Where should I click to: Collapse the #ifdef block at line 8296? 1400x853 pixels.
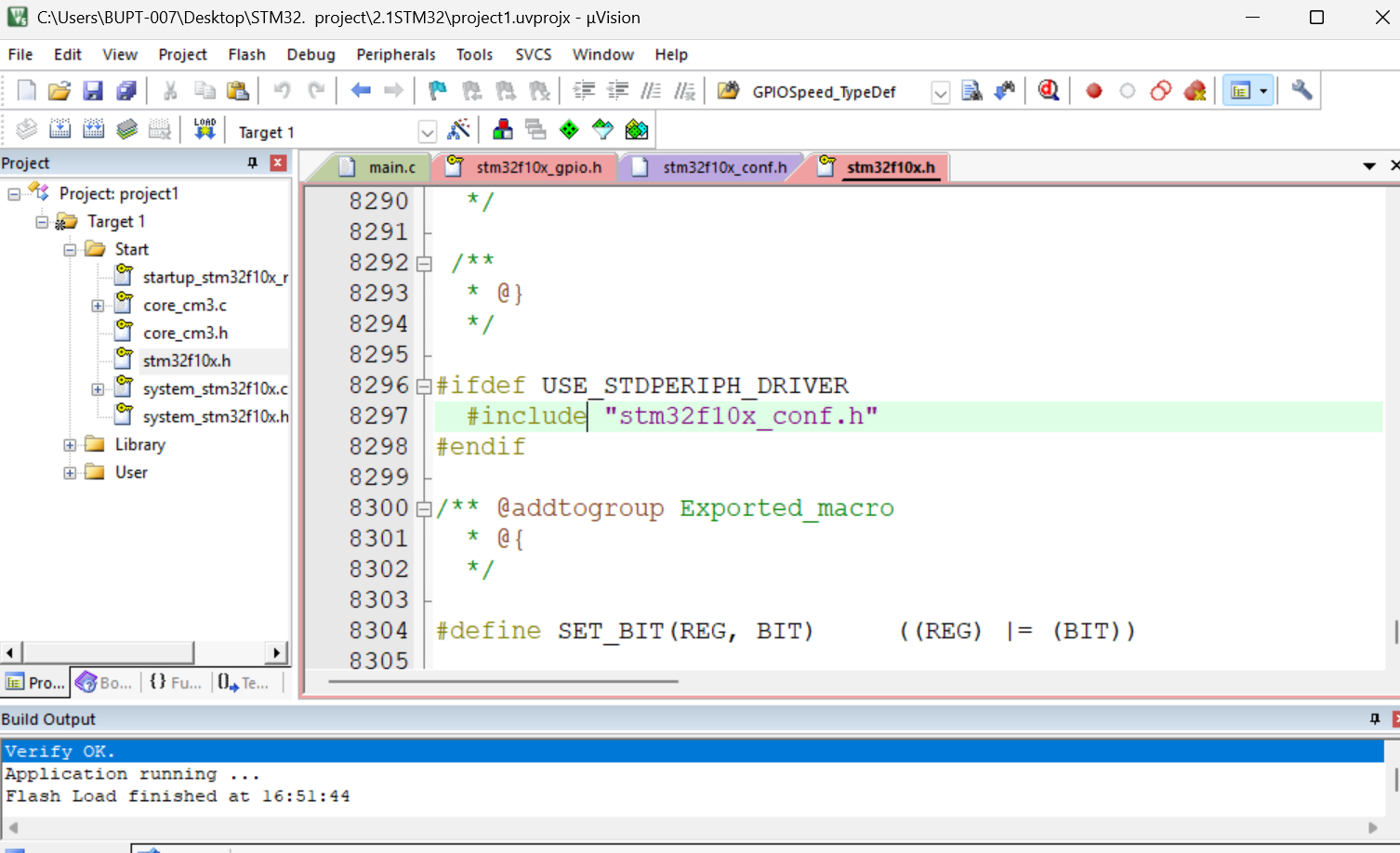tap(425, 386)
